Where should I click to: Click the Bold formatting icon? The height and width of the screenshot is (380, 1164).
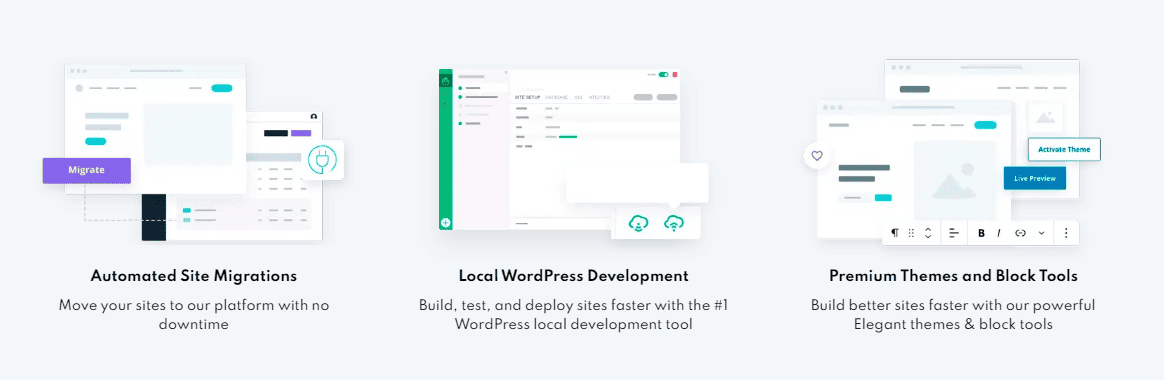pyautogui.click(x=981, y=233)
